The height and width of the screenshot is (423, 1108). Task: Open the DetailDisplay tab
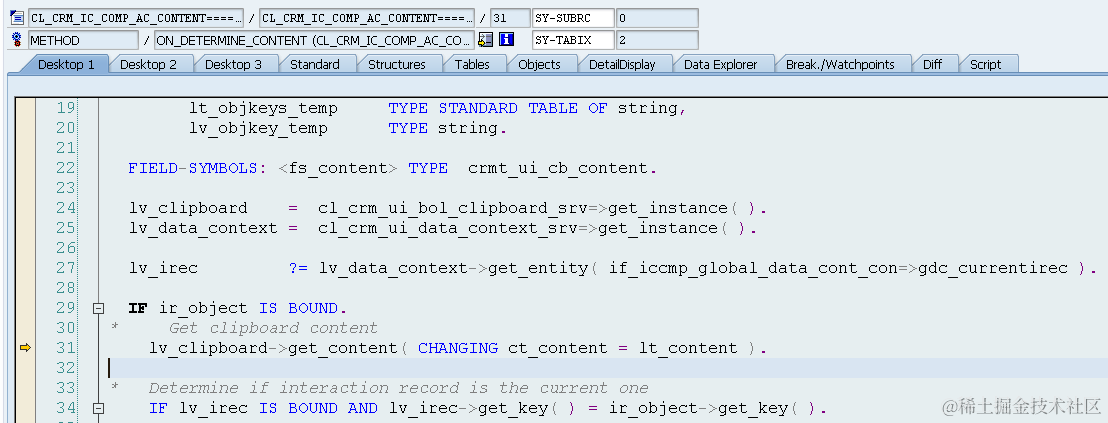click(x=622, y=64)
